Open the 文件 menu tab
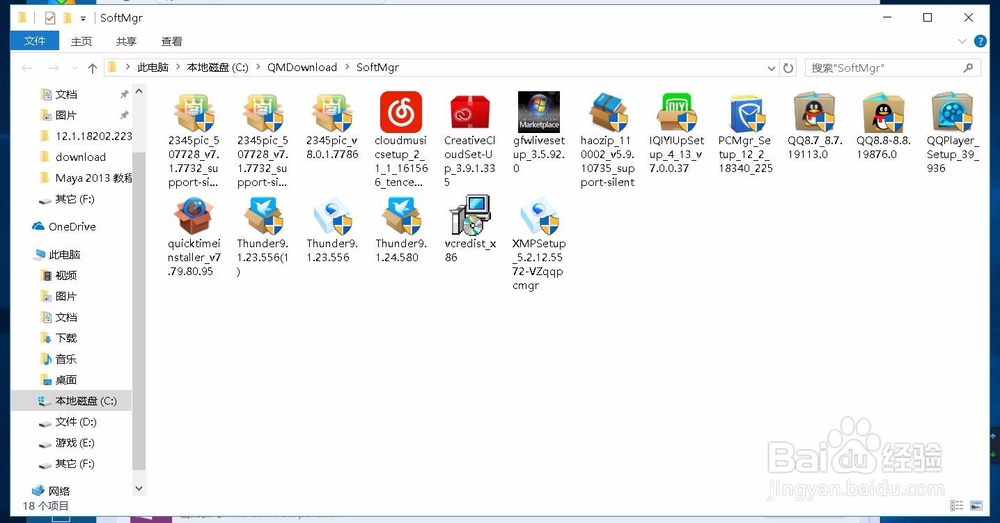This screenshot has height=523, width=1000. click(34, 41)
